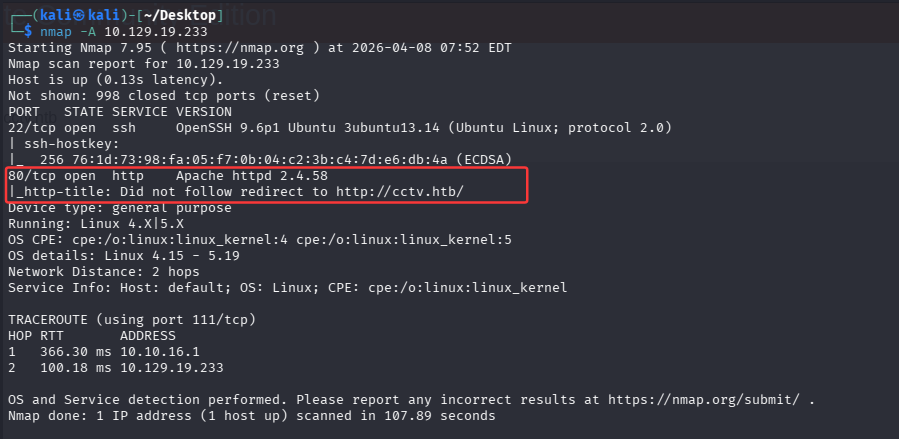Click the PORT STATE SERVICE VERSION header row
Viewport: 899px width, 439px height.
point(105,111)
